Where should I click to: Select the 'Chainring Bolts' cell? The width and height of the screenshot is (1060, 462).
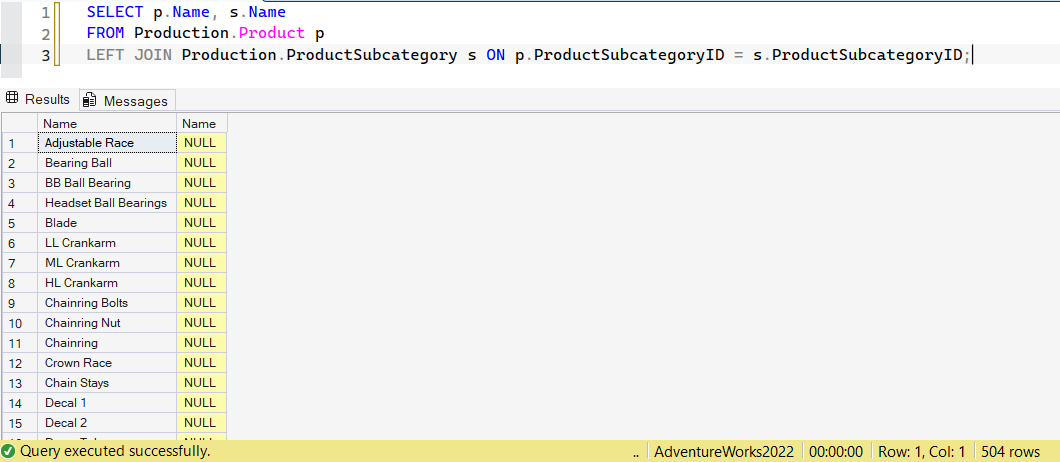(107, 302)
